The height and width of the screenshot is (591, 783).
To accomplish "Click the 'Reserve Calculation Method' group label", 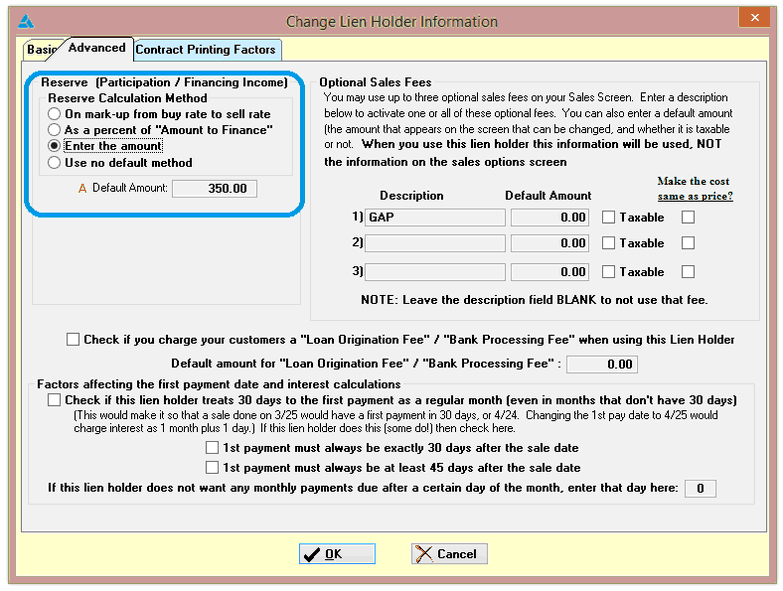I will [127, 98].
